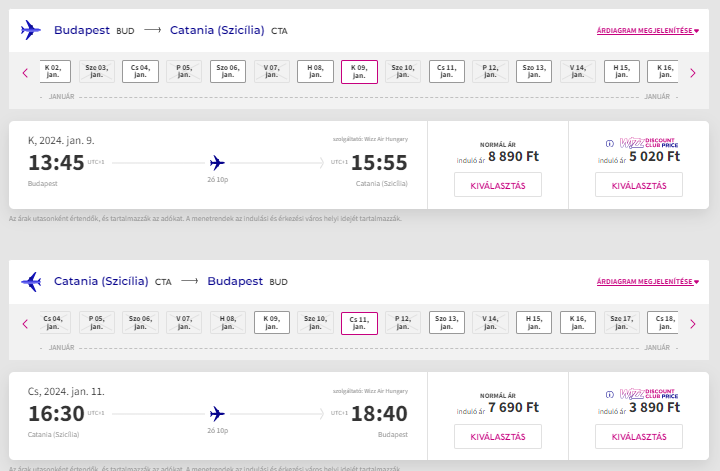Expand outbound ÁRDIAGRAM MEGJELENÍTÉSE price chart
Viewport: 720px width, 471px height.
[647, 32]
